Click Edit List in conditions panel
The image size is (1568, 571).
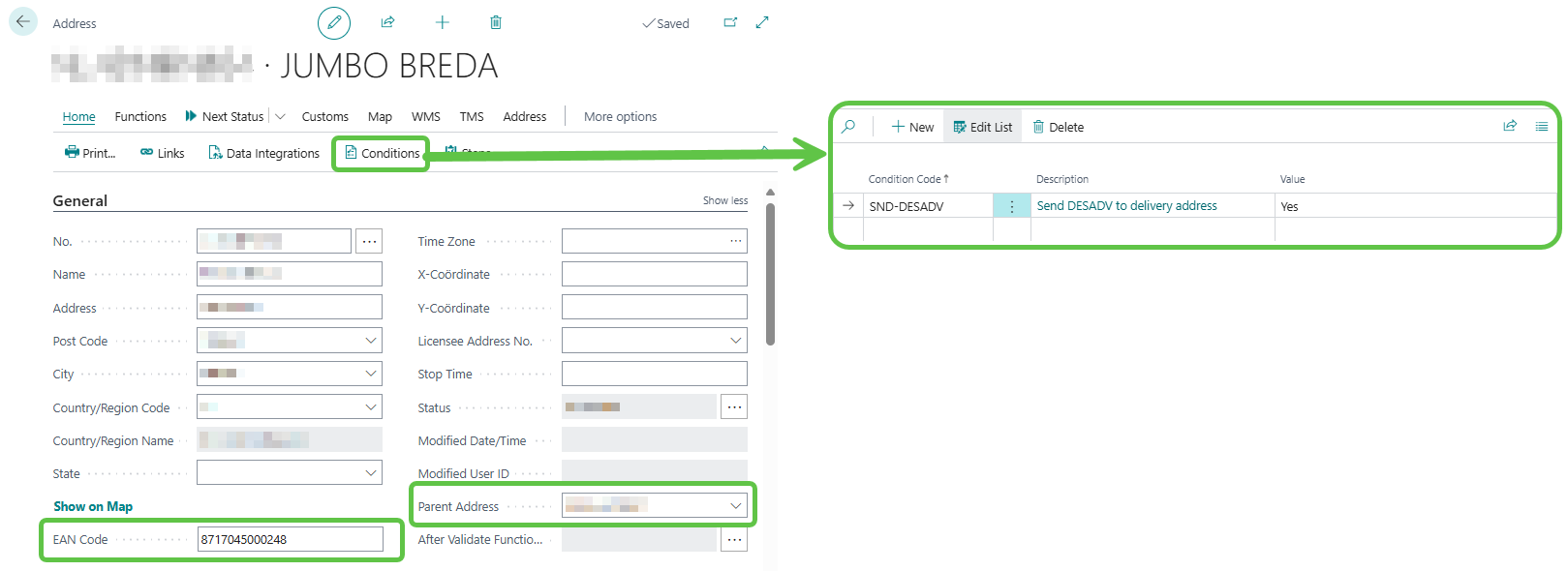(982, 127)
